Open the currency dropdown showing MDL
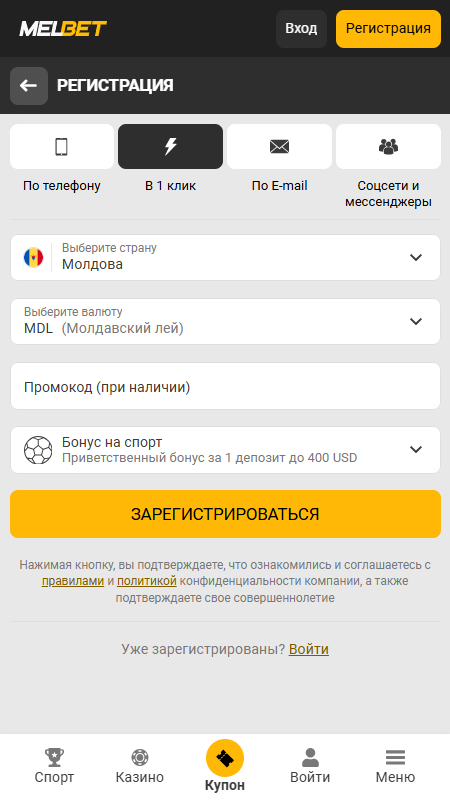The height and width of the screenshot is (800, 450). [225, 321]
